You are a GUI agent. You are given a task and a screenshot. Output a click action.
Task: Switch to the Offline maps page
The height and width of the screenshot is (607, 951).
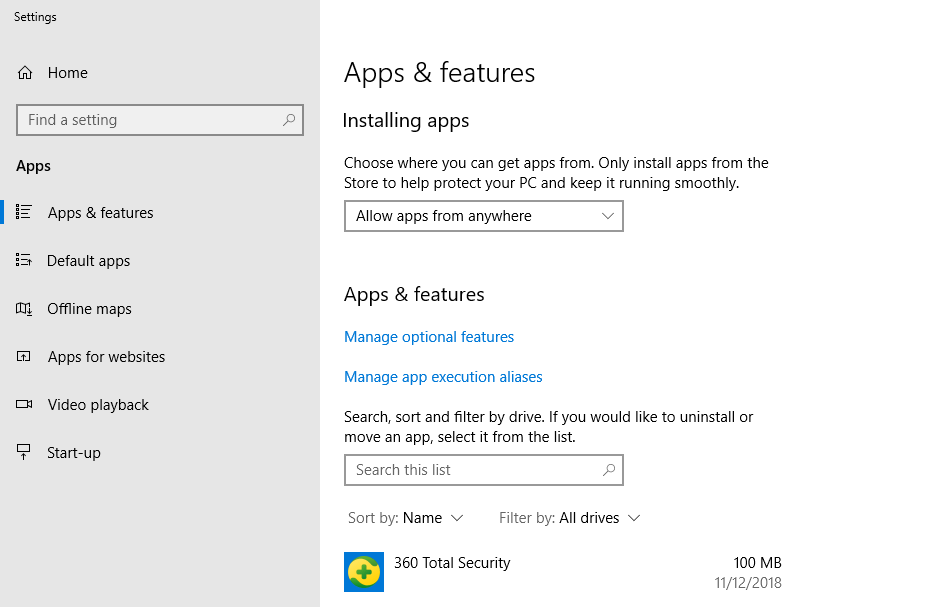pos(89,309)
